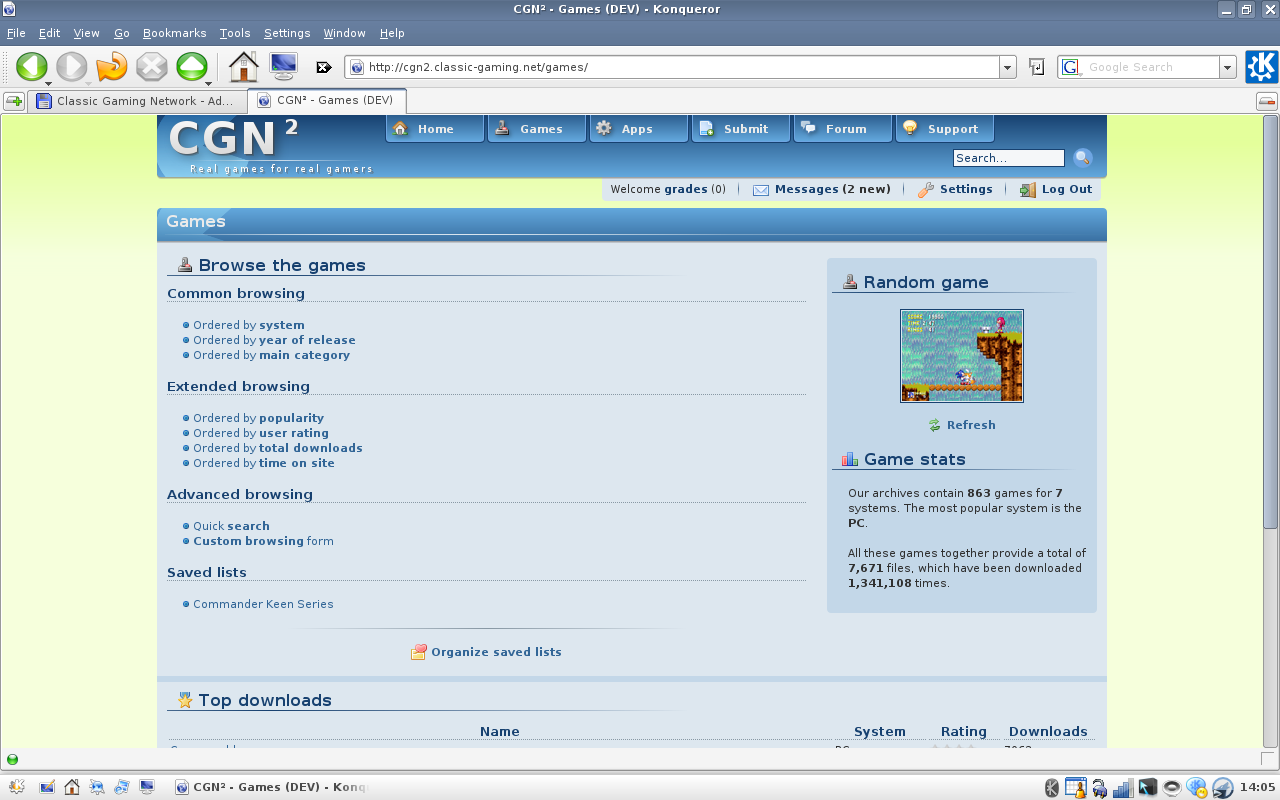Open Organize saved lists link
Viewport: 1280px width, 800px height.
click(x=496, y=652)
